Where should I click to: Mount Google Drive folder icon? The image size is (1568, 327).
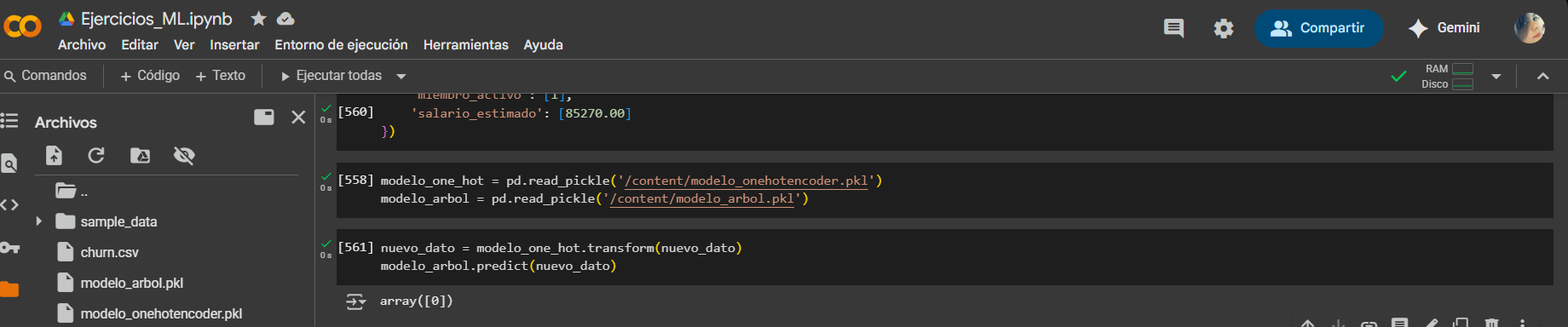coord(140,155)
